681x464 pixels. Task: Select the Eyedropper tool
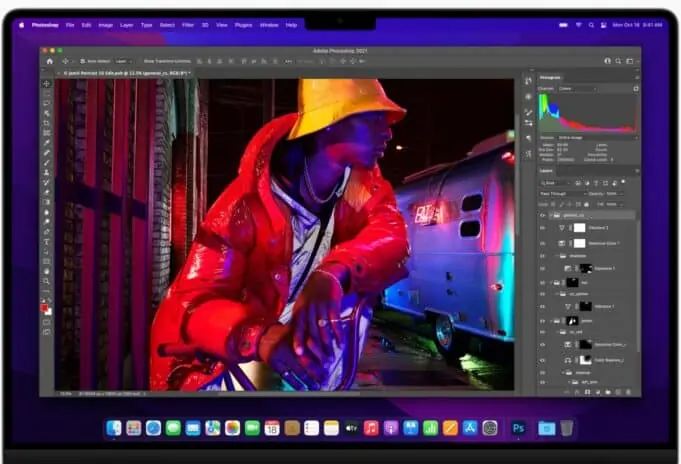tap(46, 143)
